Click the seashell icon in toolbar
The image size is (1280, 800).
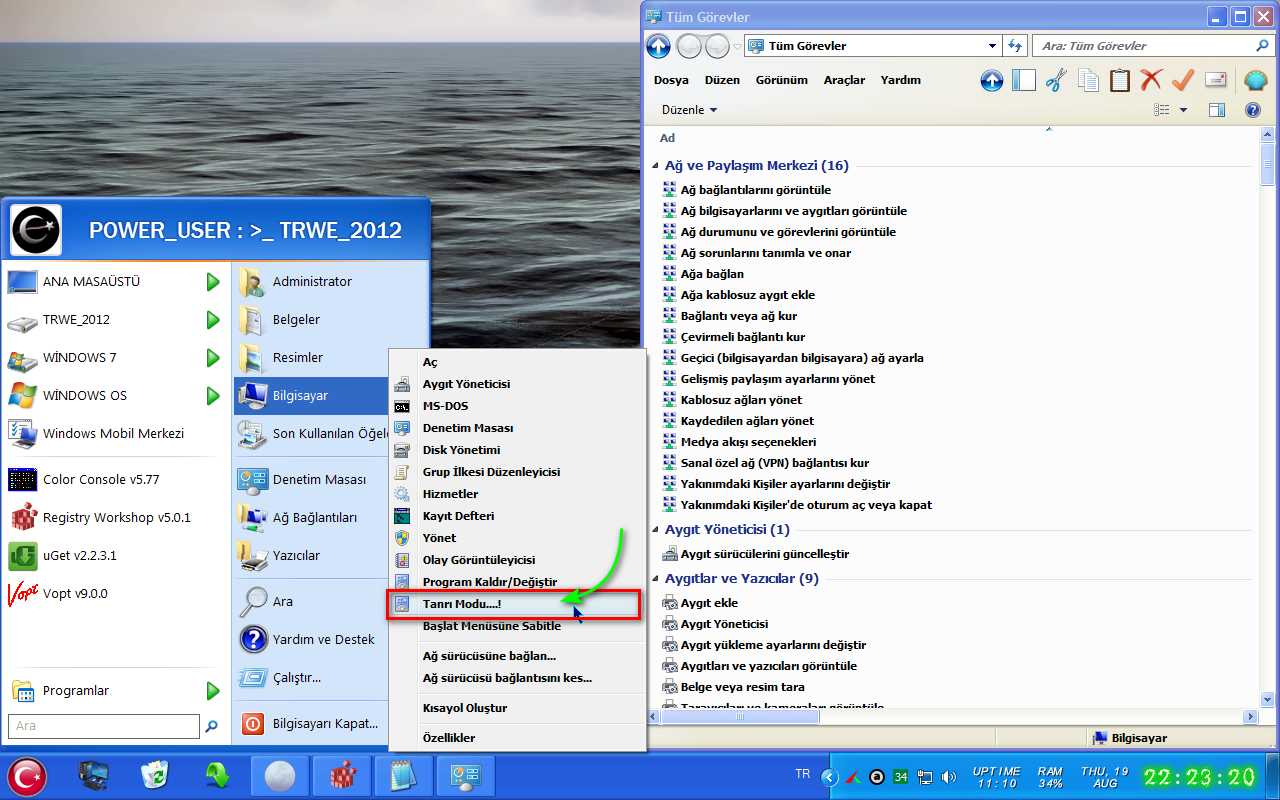coord(1255,80)
